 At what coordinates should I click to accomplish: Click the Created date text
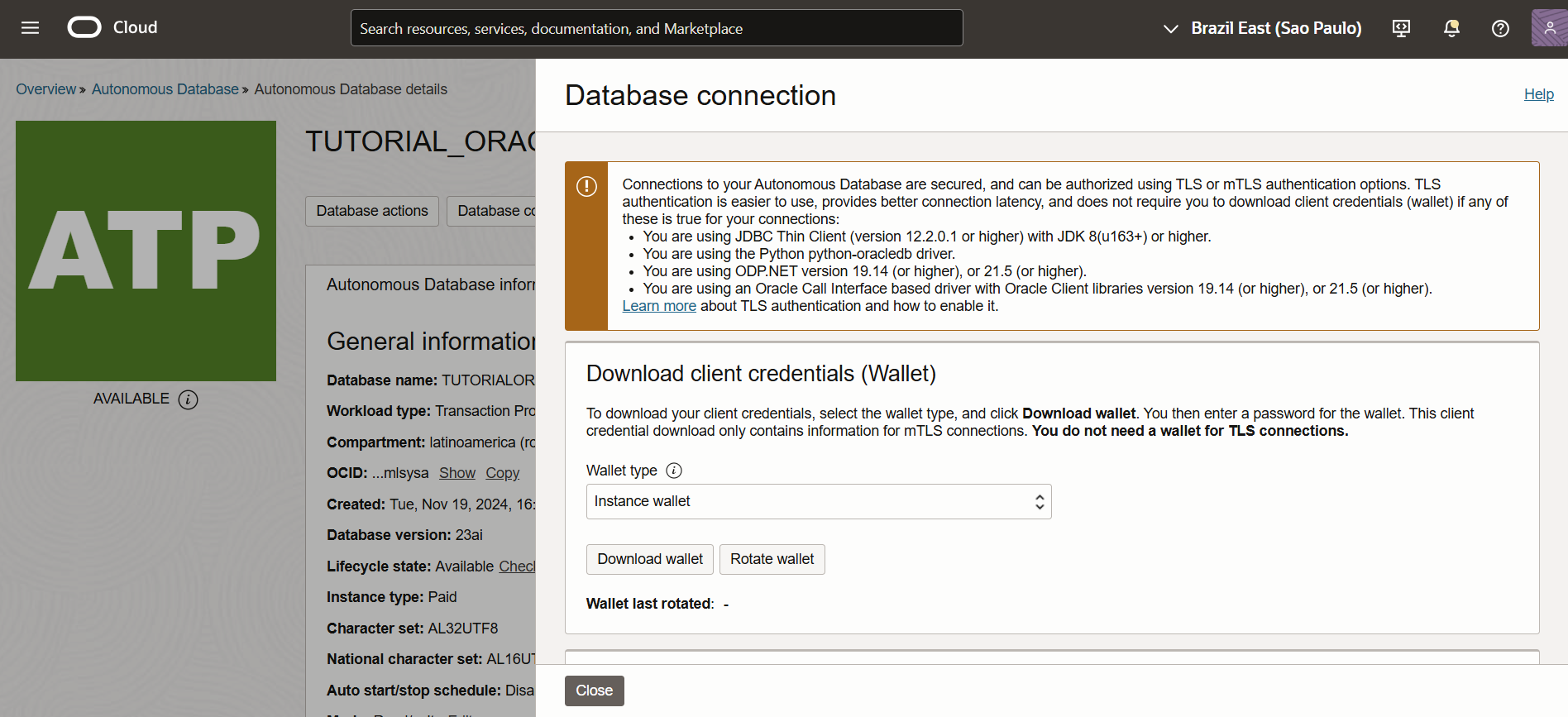(431, 504)
